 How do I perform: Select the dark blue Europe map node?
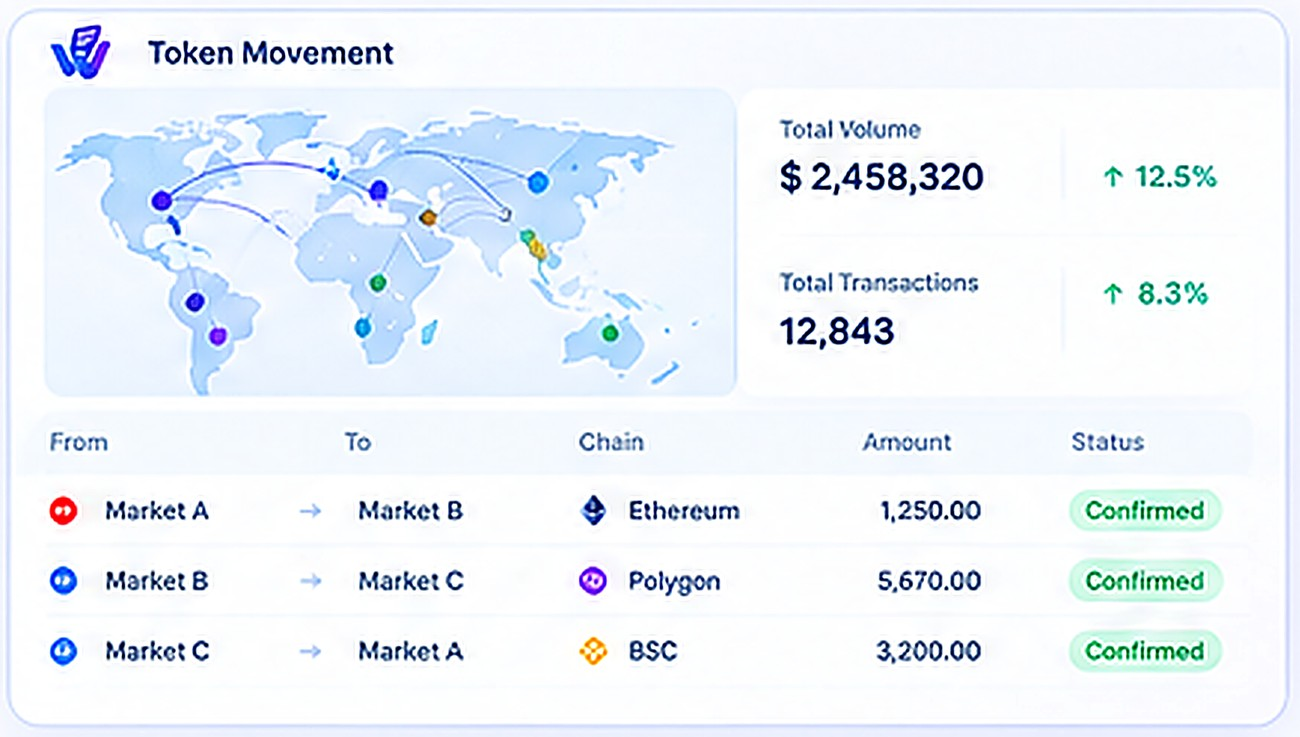[378, 190]
